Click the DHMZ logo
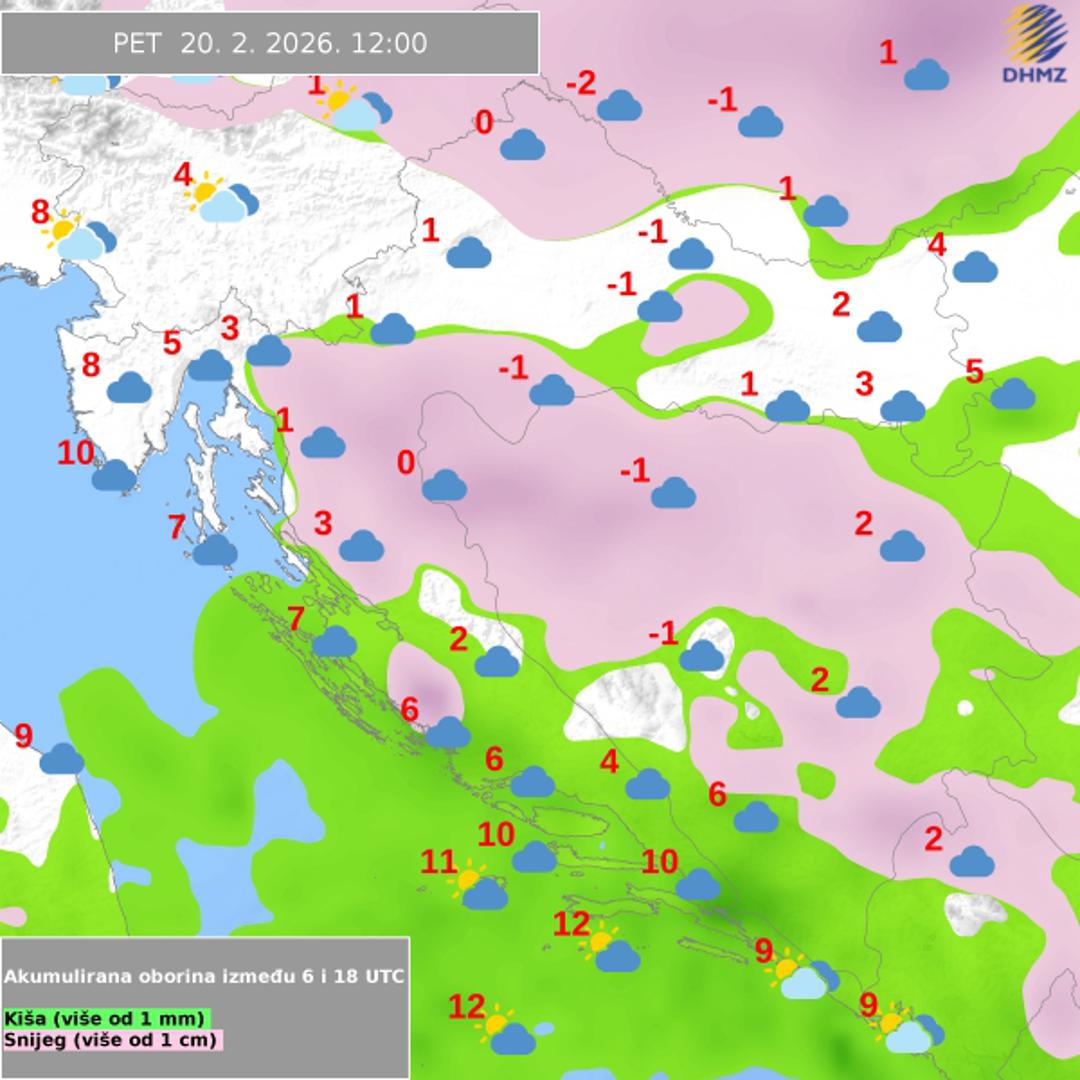 [1035, 45]
